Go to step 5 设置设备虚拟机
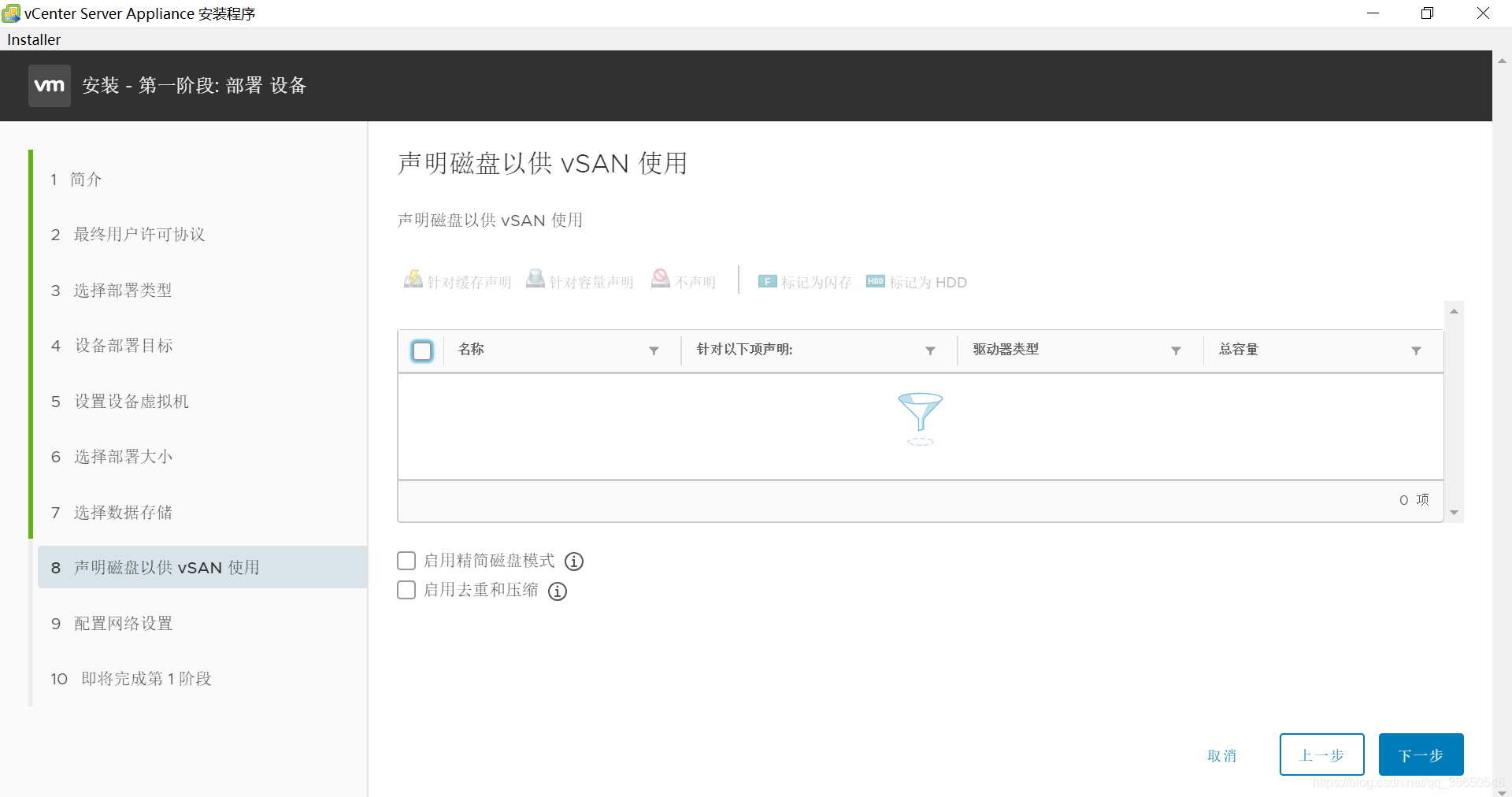The width and height of the screenshot is (1512, 797). coord(120,402)
